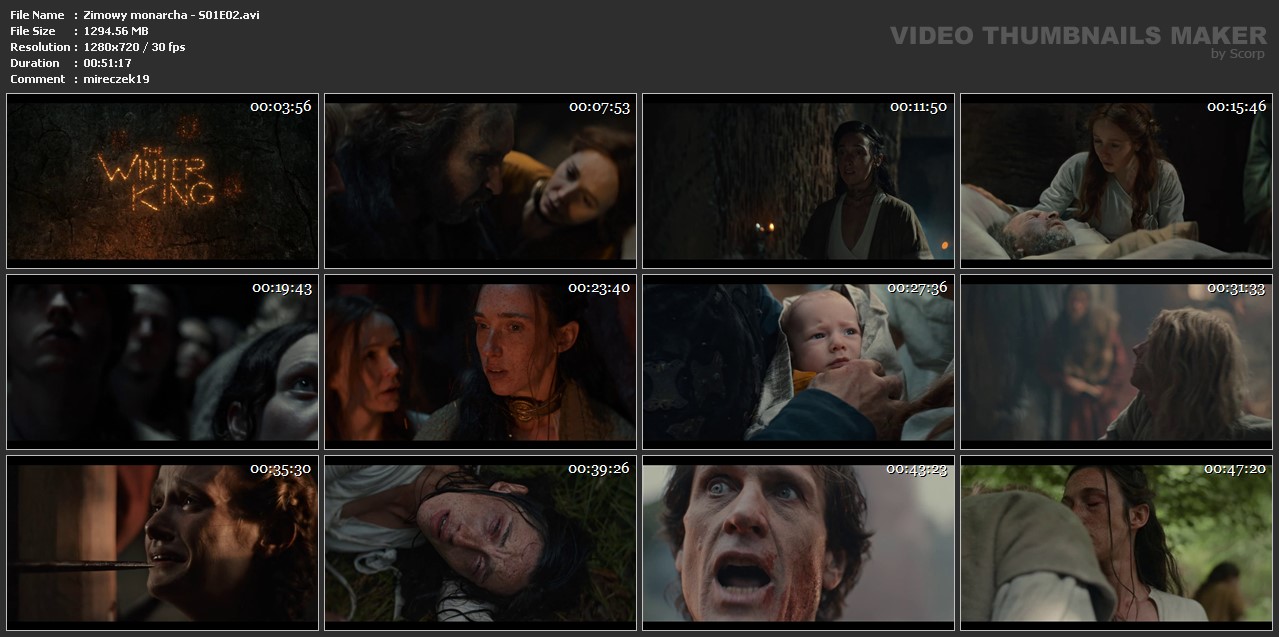Click the 00:03:56 timestamp text
The height and width of the screenshot is (637, 1279).
pyautogui.click(x=281, y=106)
